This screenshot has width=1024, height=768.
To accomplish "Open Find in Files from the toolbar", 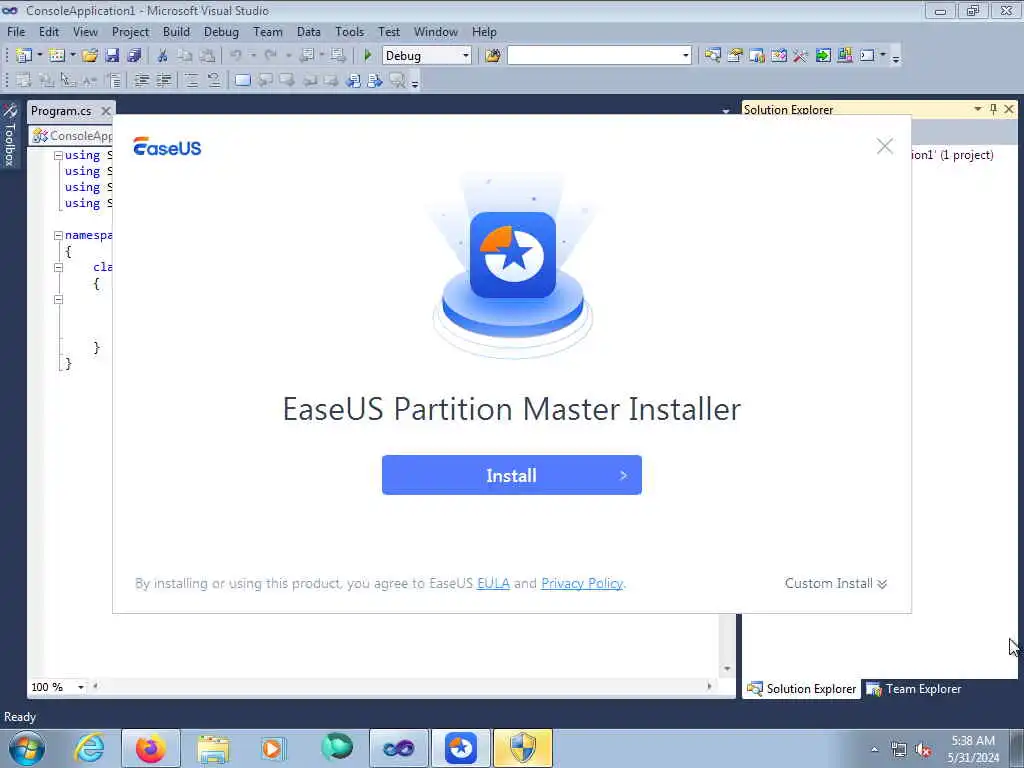I will click(493, 56).
